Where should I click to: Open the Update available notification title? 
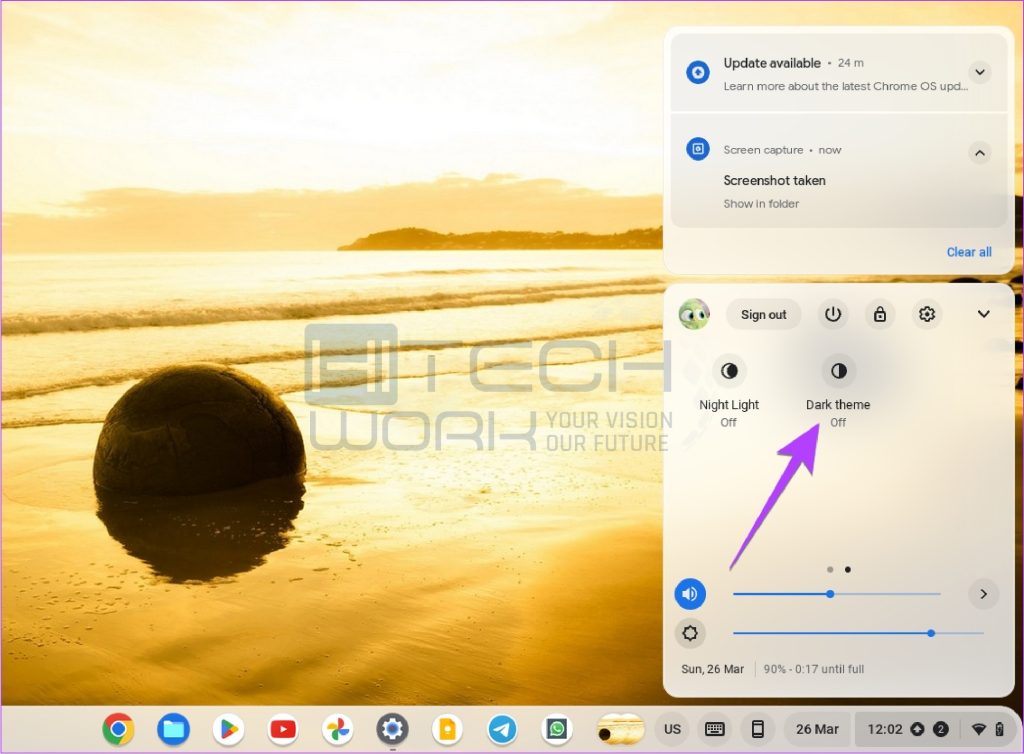coord(772,63)
